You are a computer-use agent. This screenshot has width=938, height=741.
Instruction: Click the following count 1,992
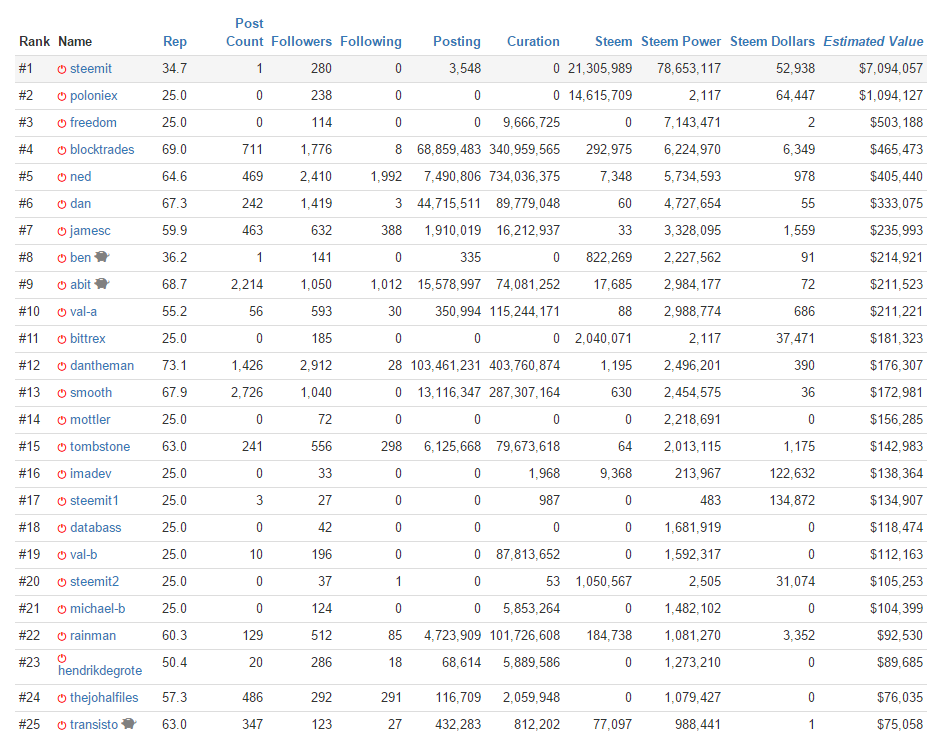click(x=386, y=176)
